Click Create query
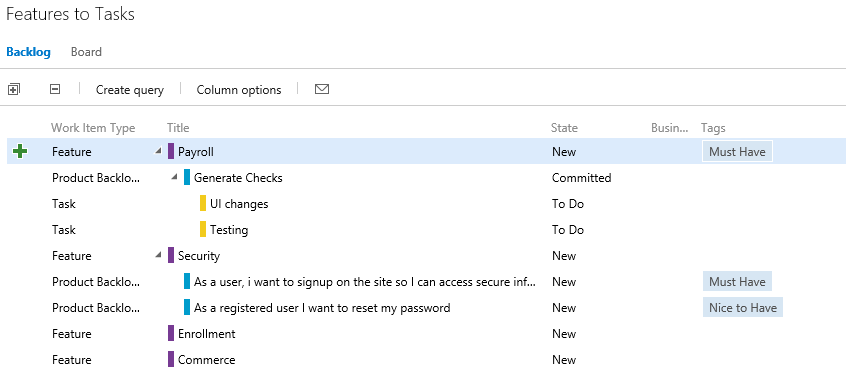 (130, 90)
